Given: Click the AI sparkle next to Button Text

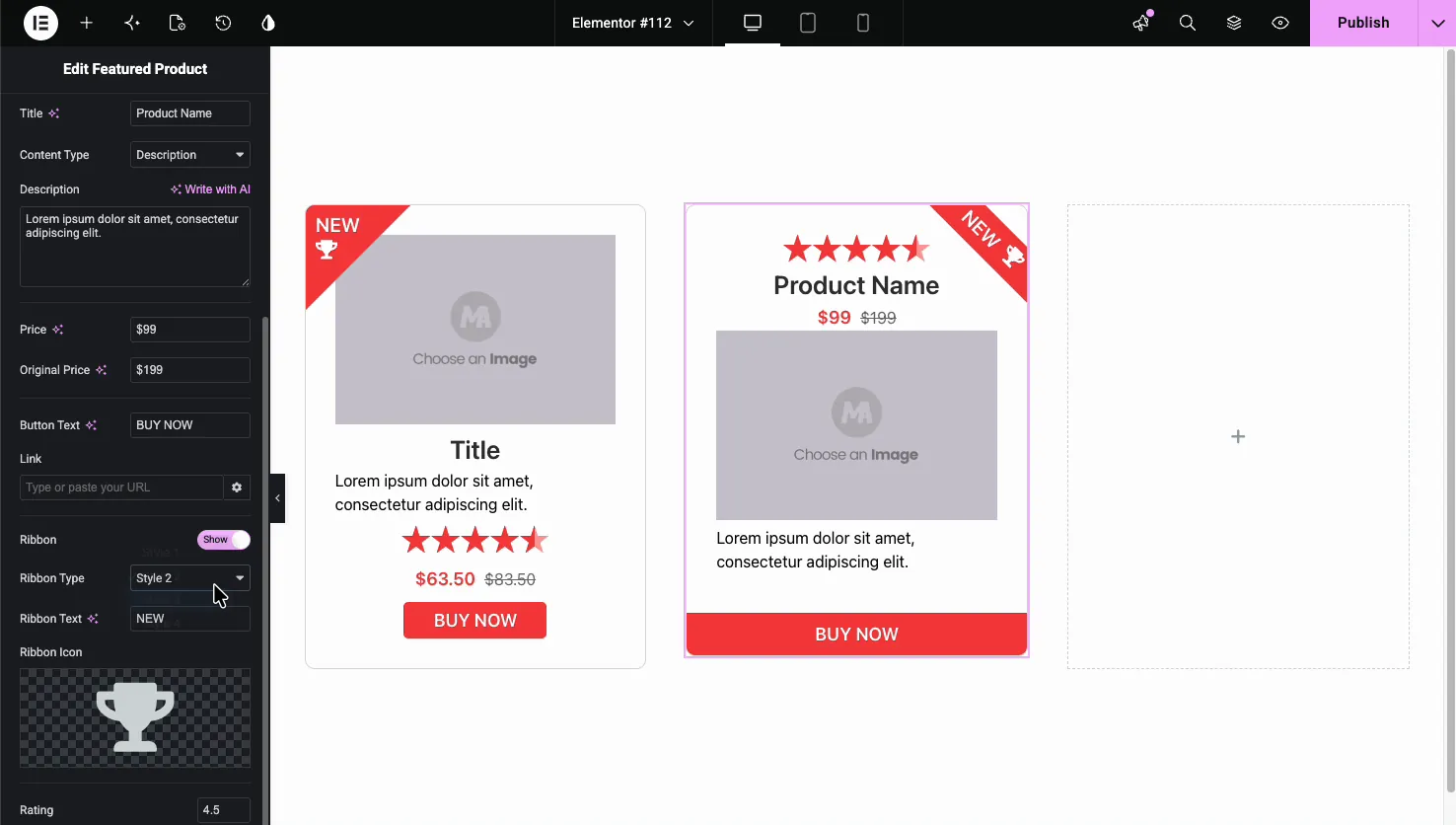Looking at the screenshot, I should click(91, 425).
